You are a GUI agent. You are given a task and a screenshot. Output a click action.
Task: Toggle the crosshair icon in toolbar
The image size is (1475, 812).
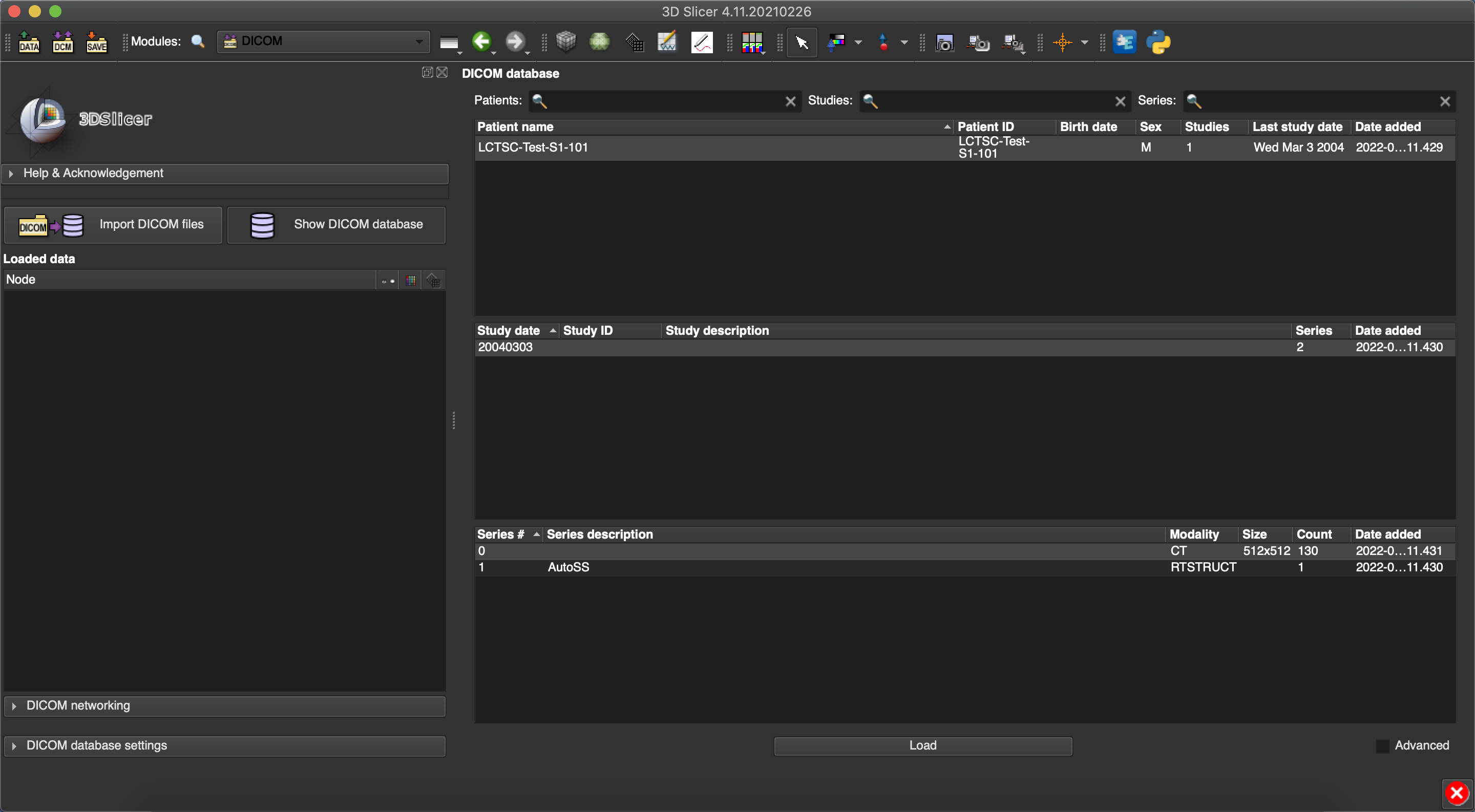[x=1062, y=42]
